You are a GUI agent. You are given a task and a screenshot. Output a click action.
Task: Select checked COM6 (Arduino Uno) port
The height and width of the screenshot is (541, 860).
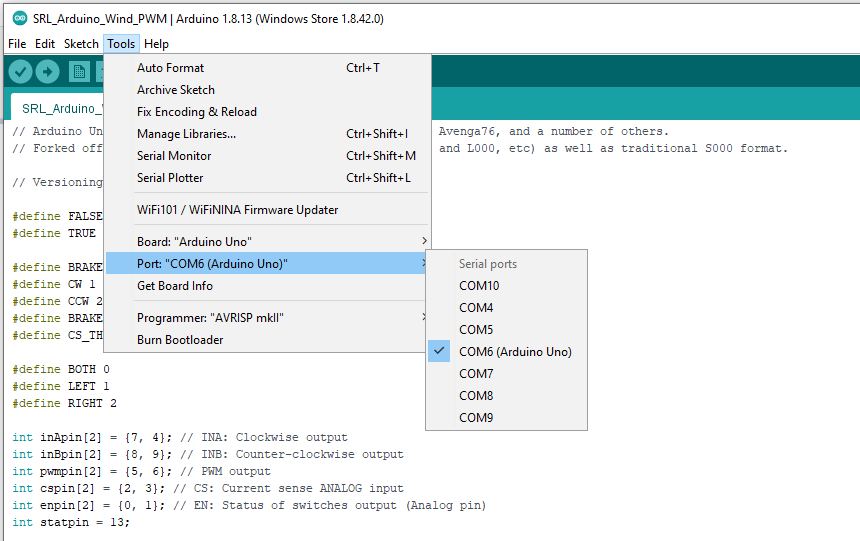click(x=506, y=352)
